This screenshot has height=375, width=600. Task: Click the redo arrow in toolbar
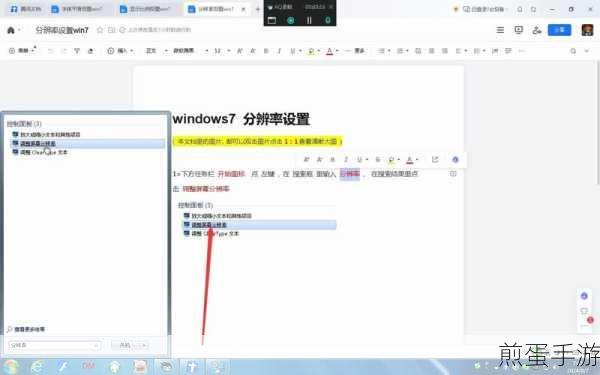click(64, 51)
